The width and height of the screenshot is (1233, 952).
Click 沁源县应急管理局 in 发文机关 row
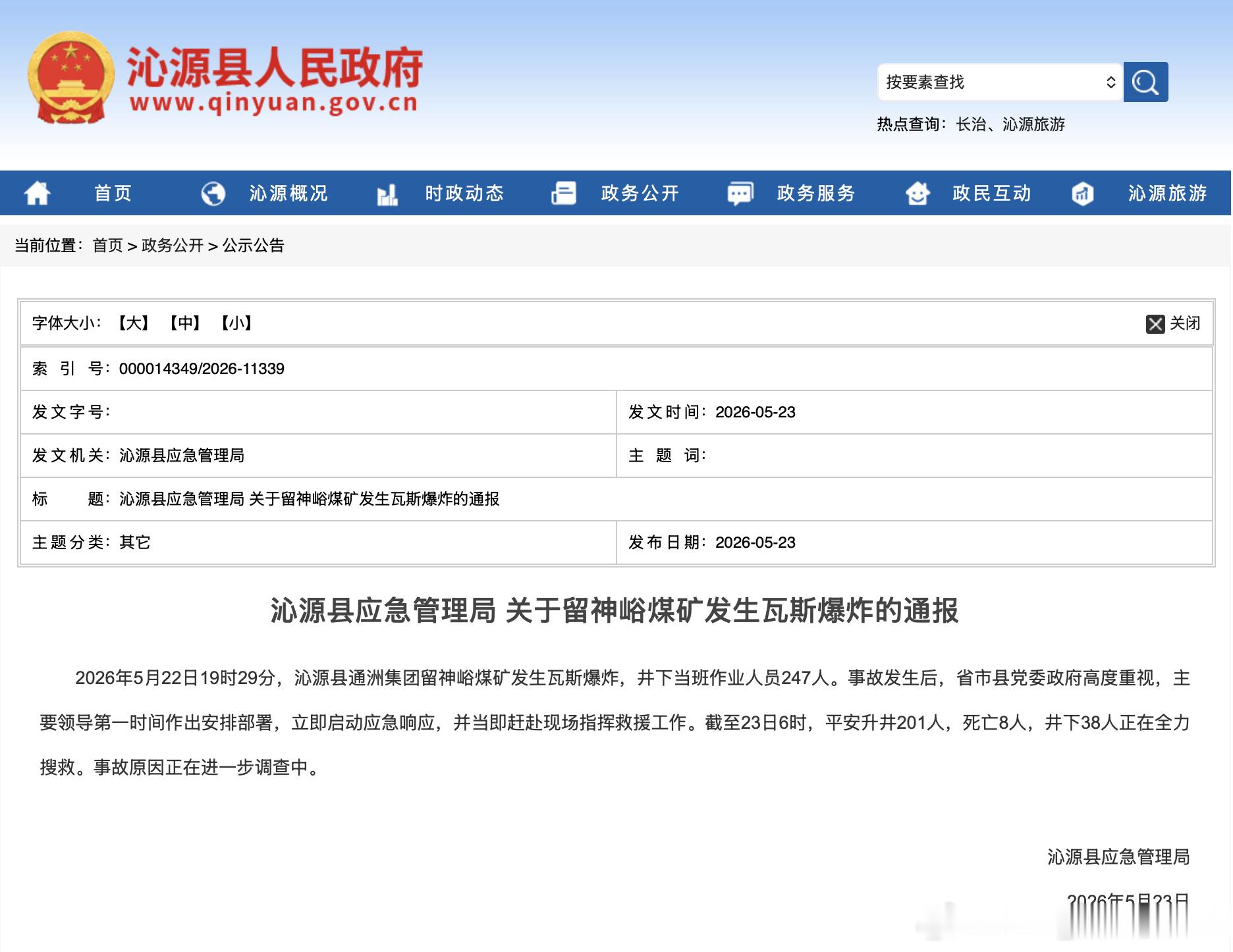[x=182, y=456]
